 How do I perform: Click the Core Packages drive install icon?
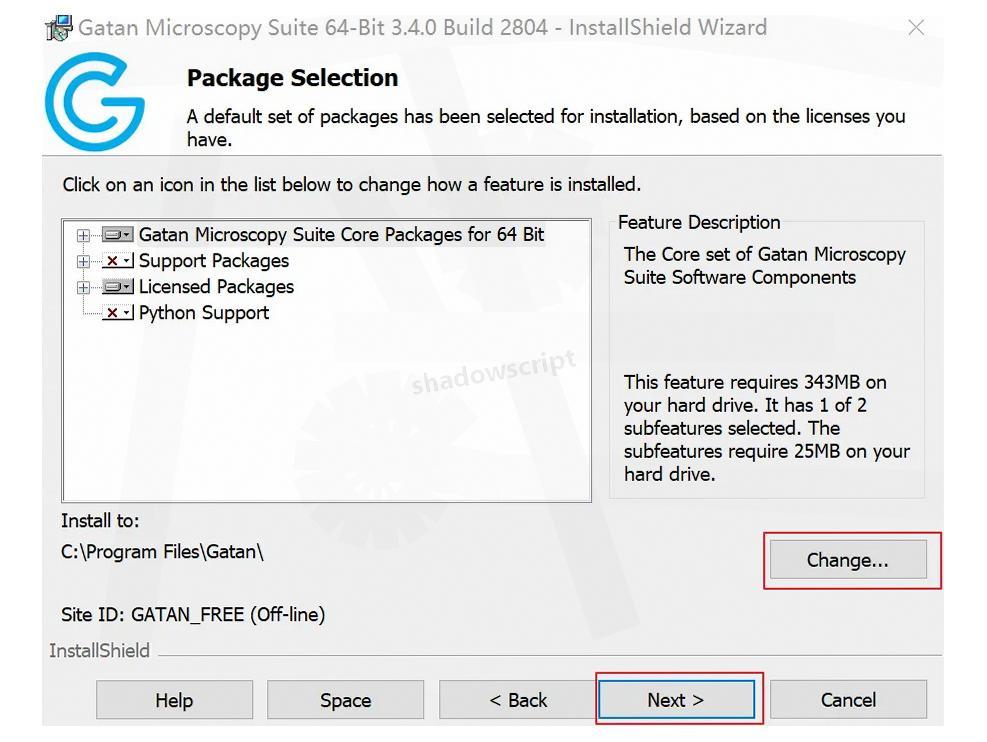pos(117,235)
